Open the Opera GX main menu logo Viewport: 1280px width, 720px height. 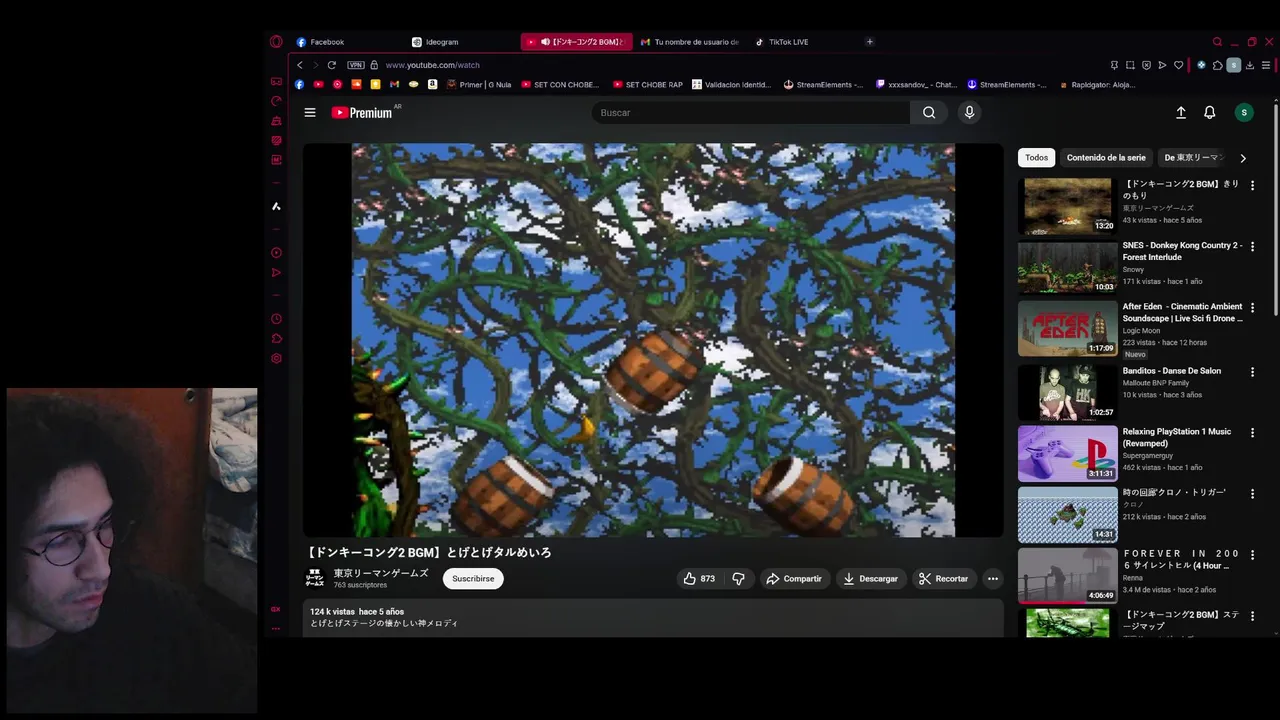point(276,41)
